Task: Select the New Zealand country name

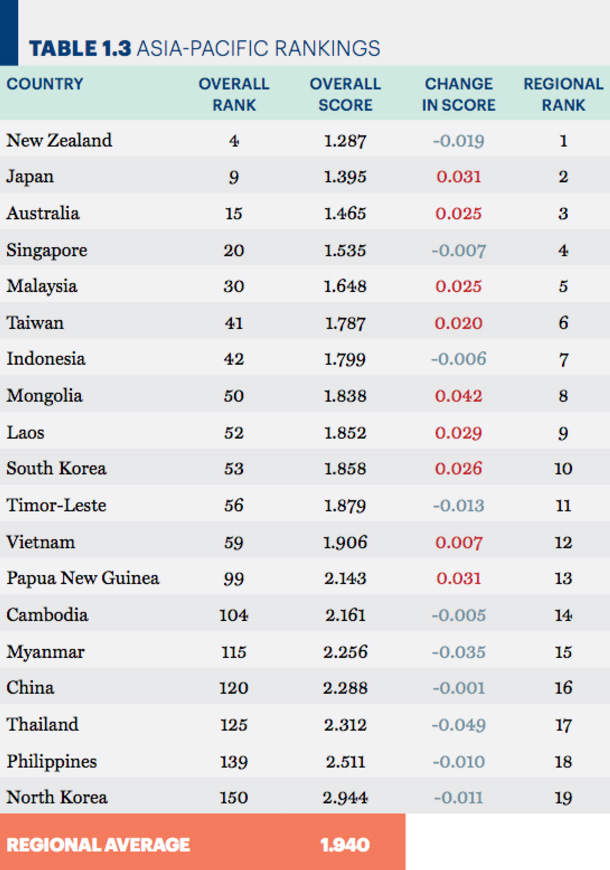Action: [x=59, y=140]
